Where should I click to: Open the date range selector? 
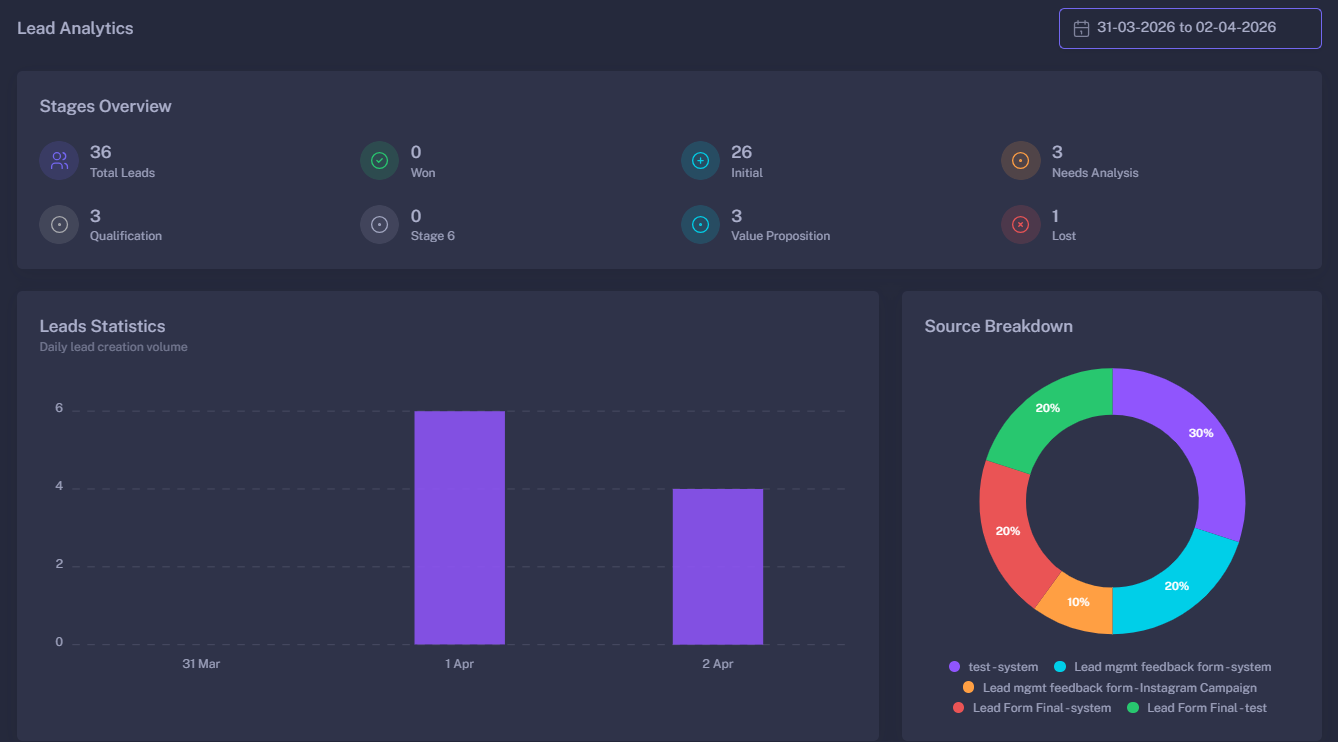tap(1189, 28)
